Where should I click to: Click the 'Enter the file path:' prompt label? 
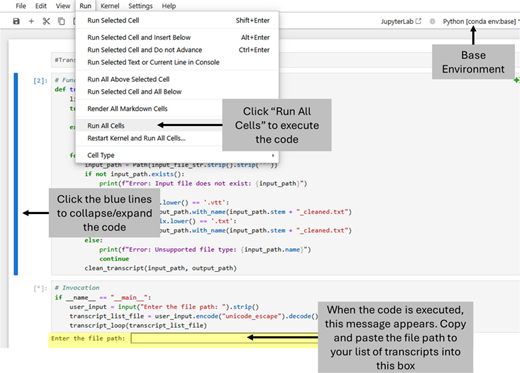point(88,338)
